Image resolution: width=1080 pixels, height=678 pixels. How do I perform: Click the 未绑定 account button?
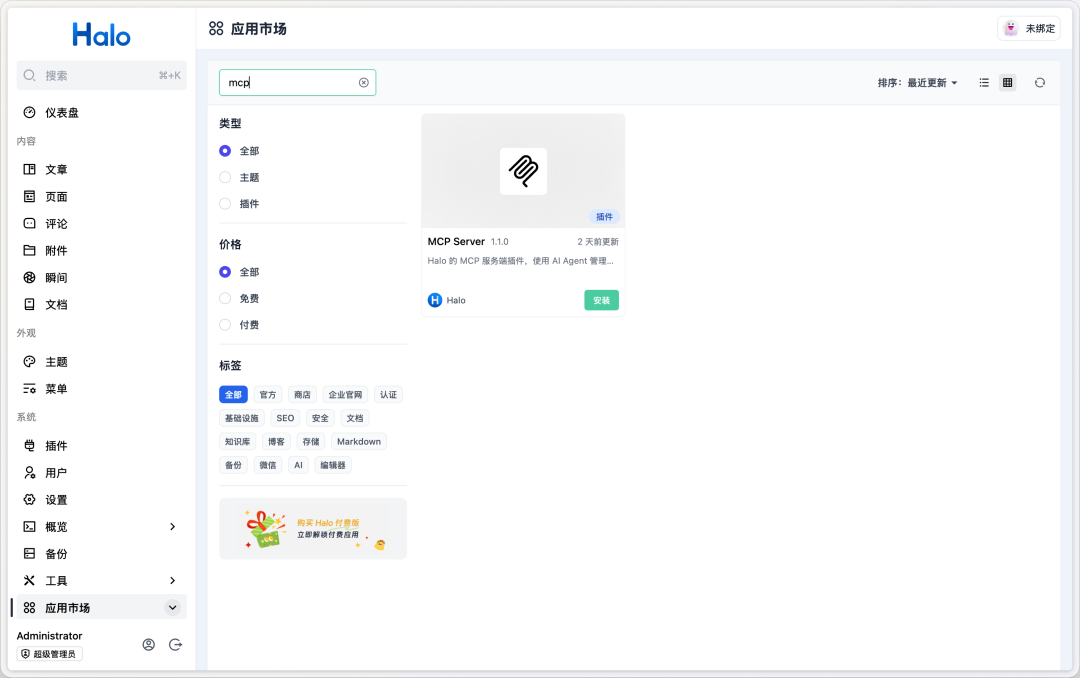pyautogui.click(x=1029, y=28)
